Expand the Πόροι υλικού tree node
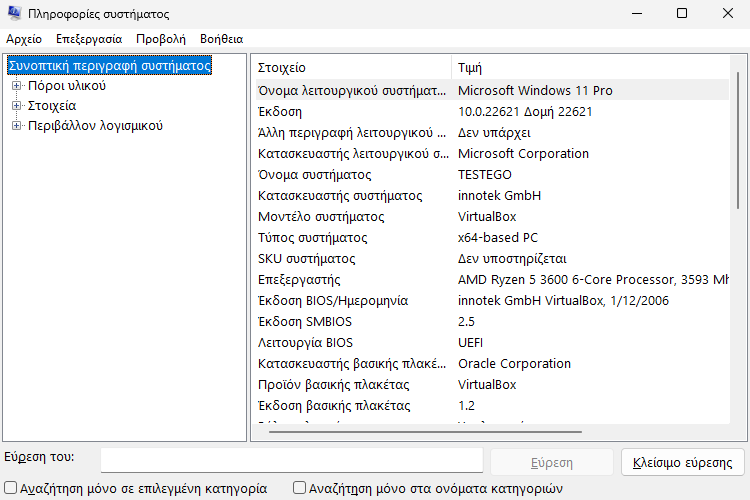 16,86
